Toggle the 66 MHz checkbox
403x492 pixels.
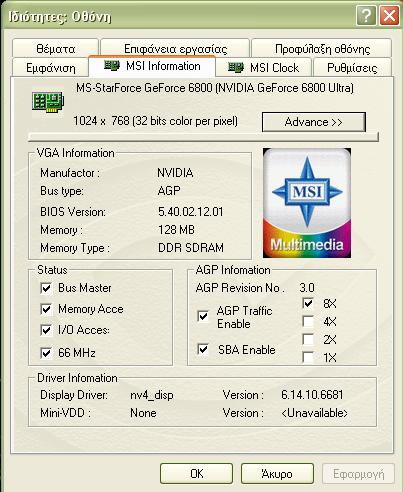[x=46, y=353]
